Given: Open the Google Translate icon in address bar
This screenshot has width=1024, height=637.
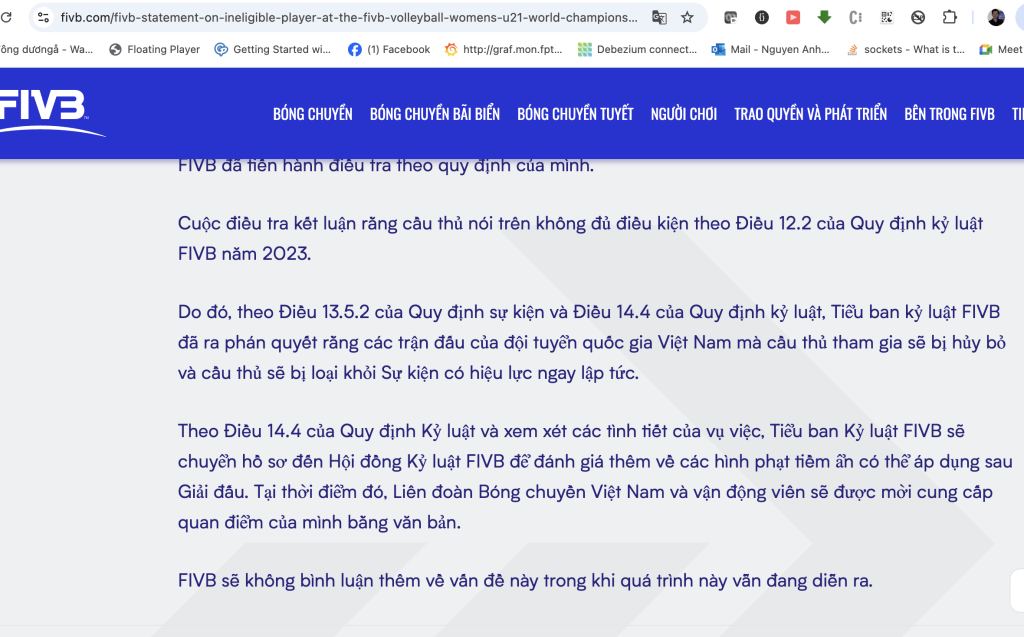Looking at the screenshot, I should [659, 18].
